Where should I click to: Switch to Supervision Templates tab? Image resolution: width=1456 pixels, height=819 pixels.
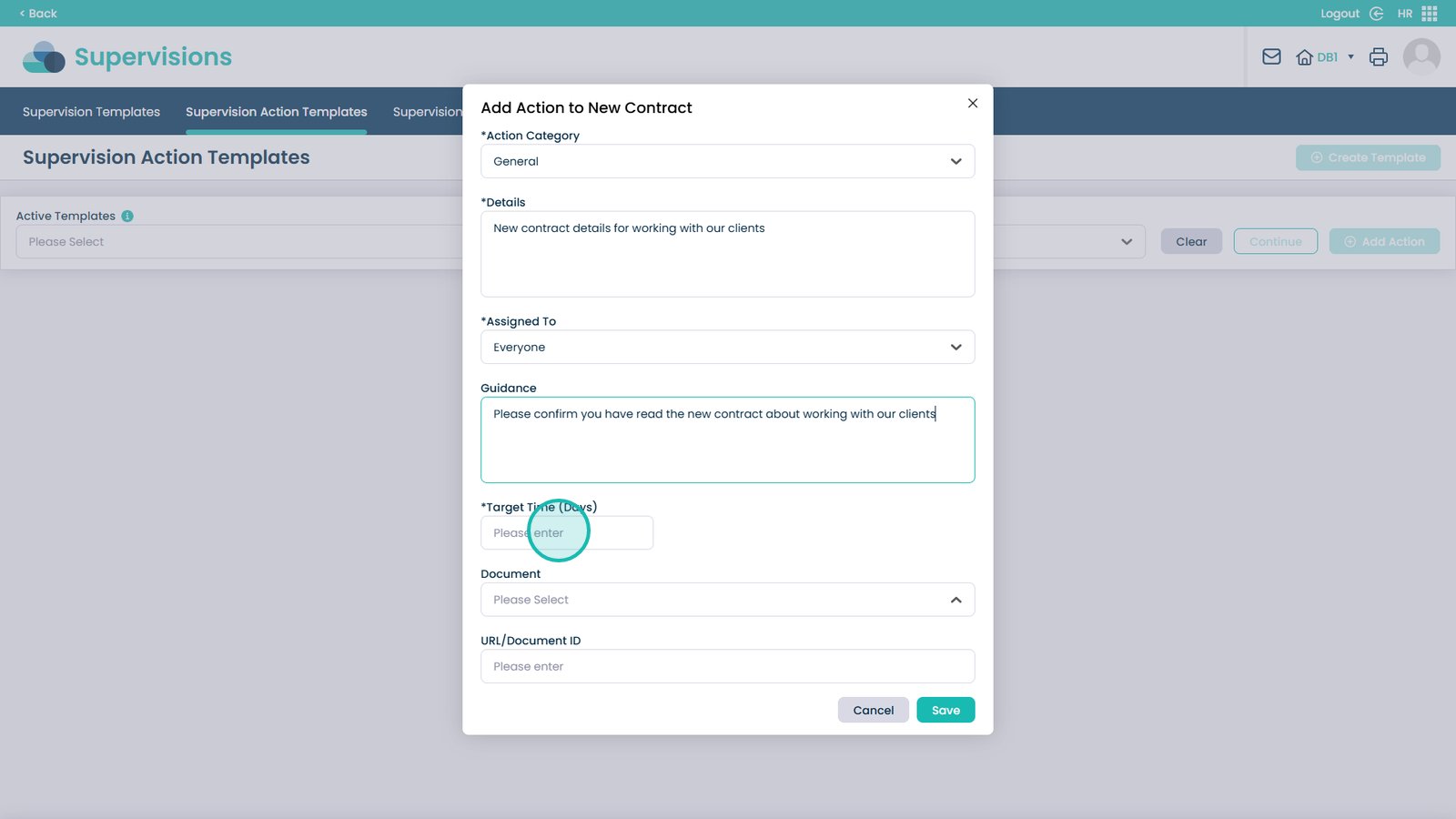(x=91, y=112)
